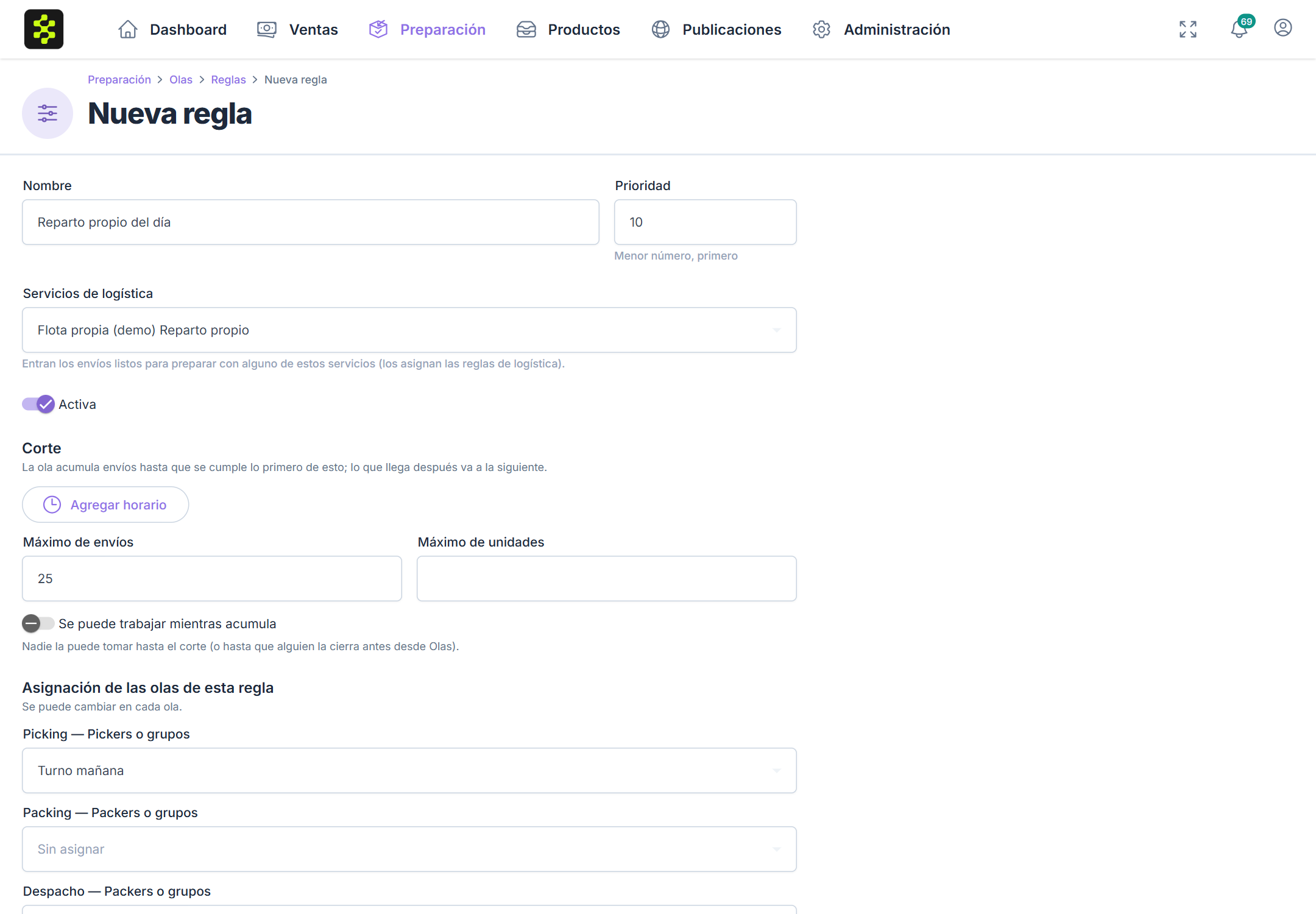Click the Prioridad input field

(706, 222)
